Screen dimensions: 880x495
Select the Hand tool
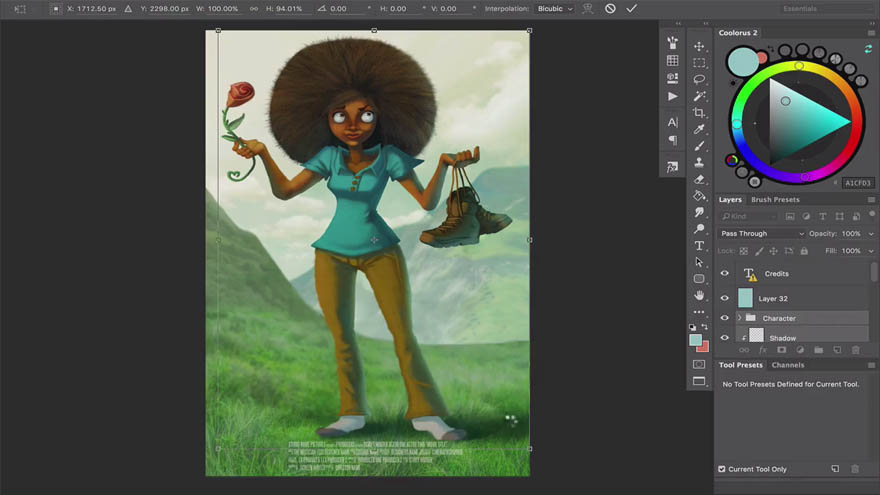click(699, 295)
